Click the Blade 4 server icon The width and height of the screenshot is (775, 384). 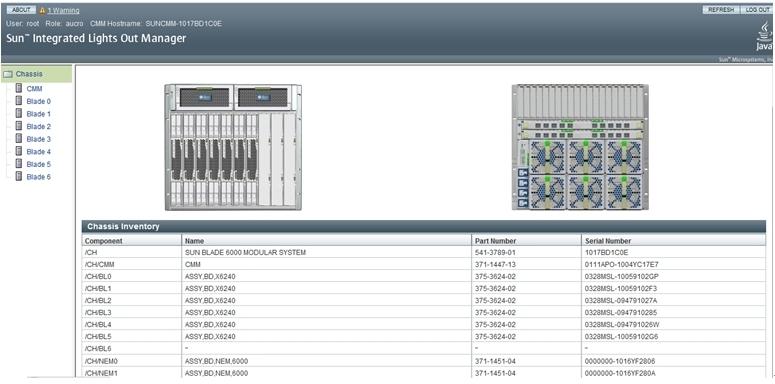pyautogui.click(x=19, y=151)
